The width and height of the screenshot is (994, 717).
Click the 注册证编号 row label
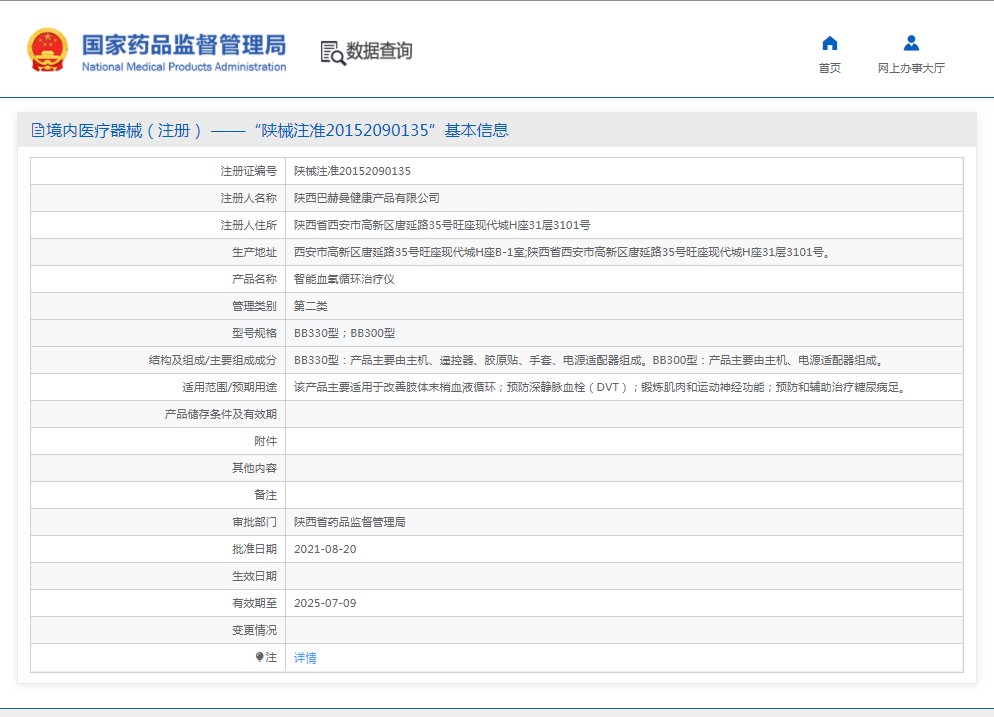248,171
